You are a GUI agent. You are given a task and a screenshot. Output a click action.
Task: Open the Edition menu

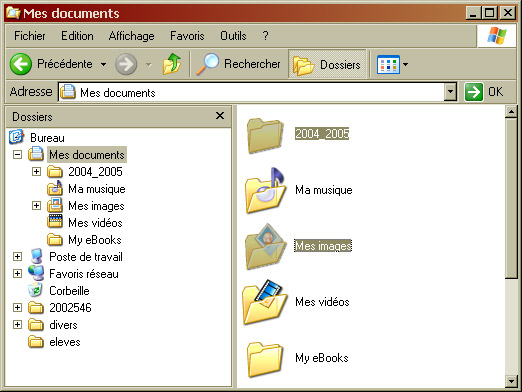77,36
